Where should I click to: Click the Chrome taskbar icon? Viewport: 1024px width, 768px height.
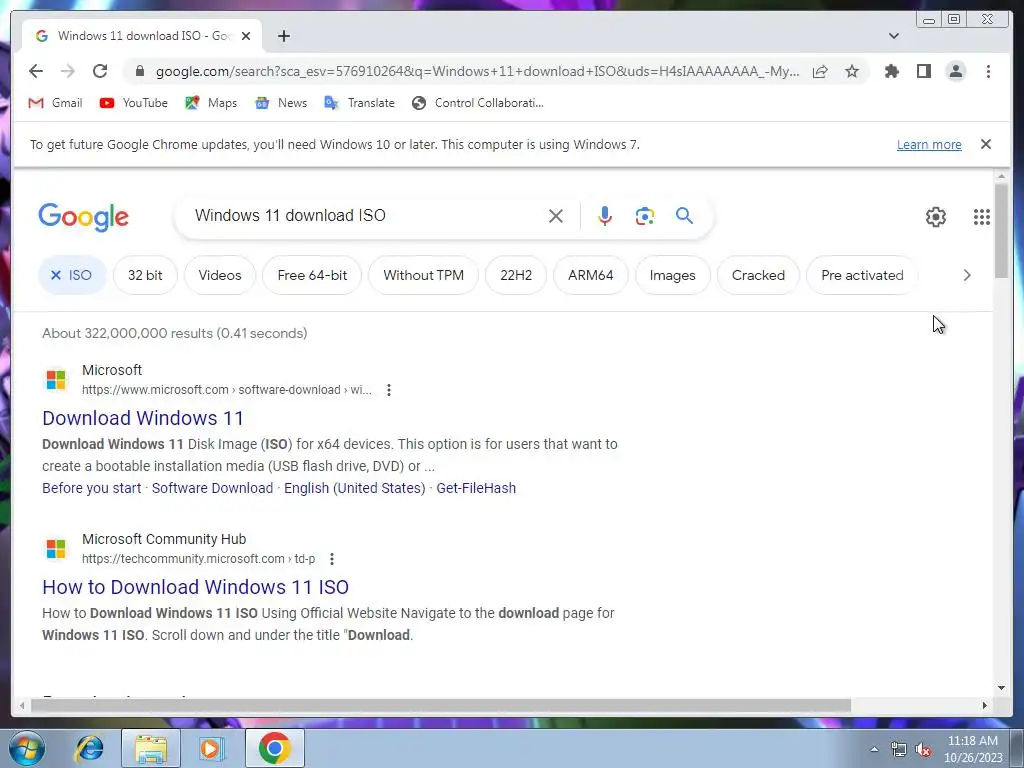tap(274, 748)
